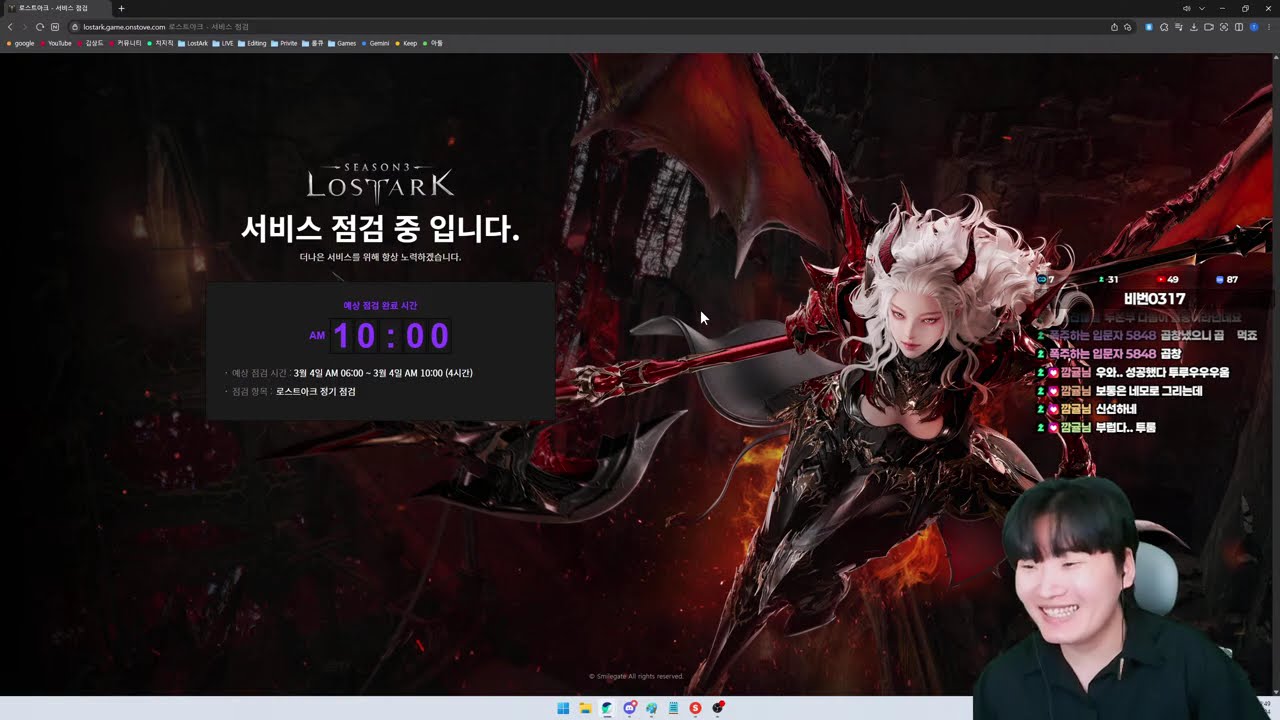Open the 치지직 bookmark
This screenshot has width=1280, height=720.
pos(160,43)
